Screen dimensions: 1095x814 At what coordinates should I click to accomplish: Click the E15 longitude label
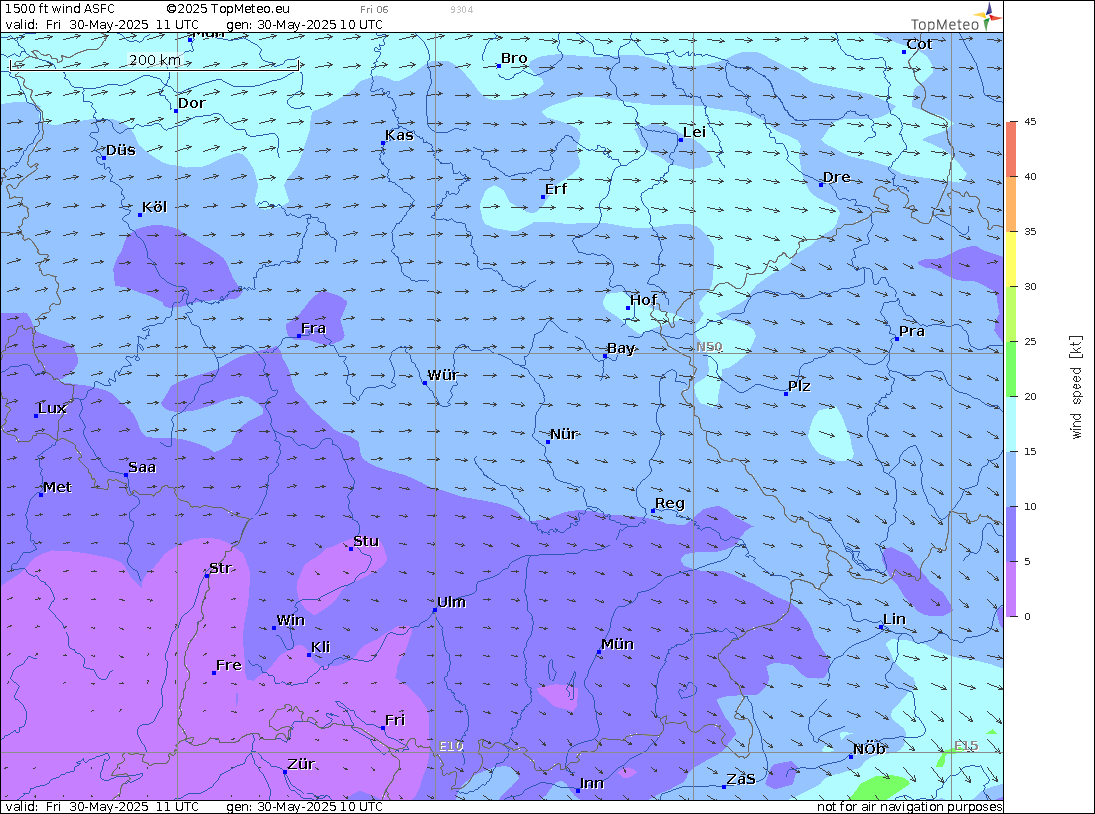(966, 746)
